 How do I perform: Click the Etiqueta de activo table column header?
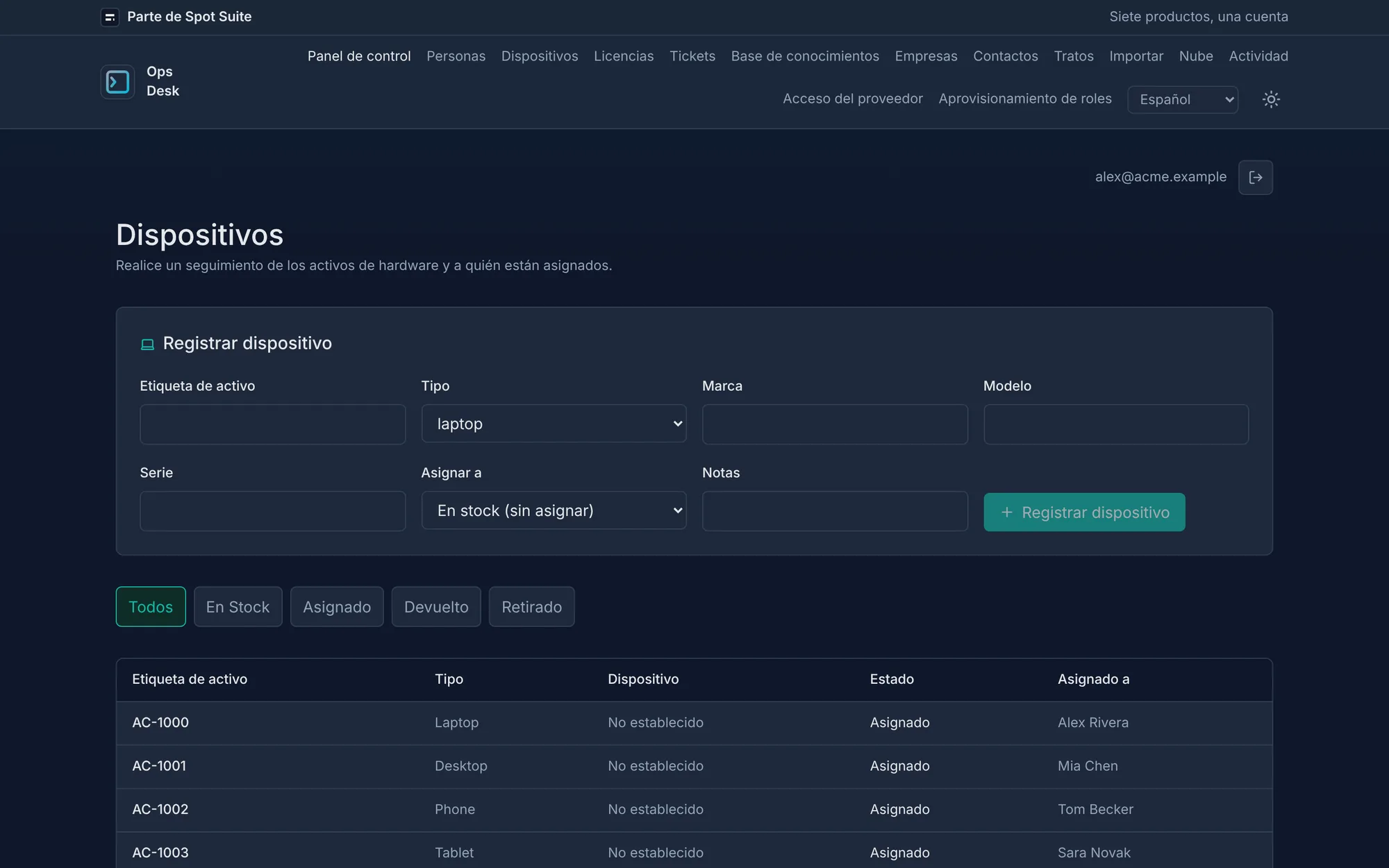click(190, 679)
